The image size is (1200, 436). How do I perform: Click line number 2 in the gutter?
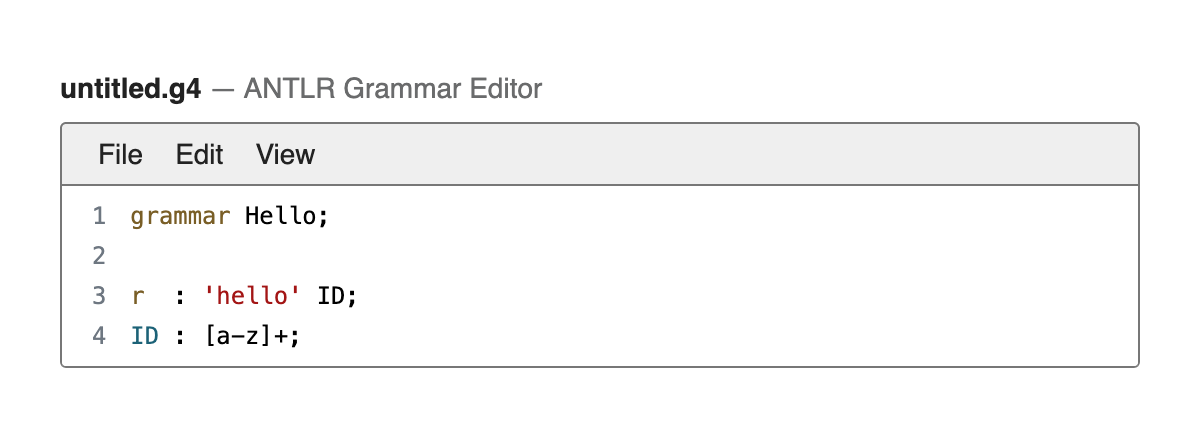[98, 256]
